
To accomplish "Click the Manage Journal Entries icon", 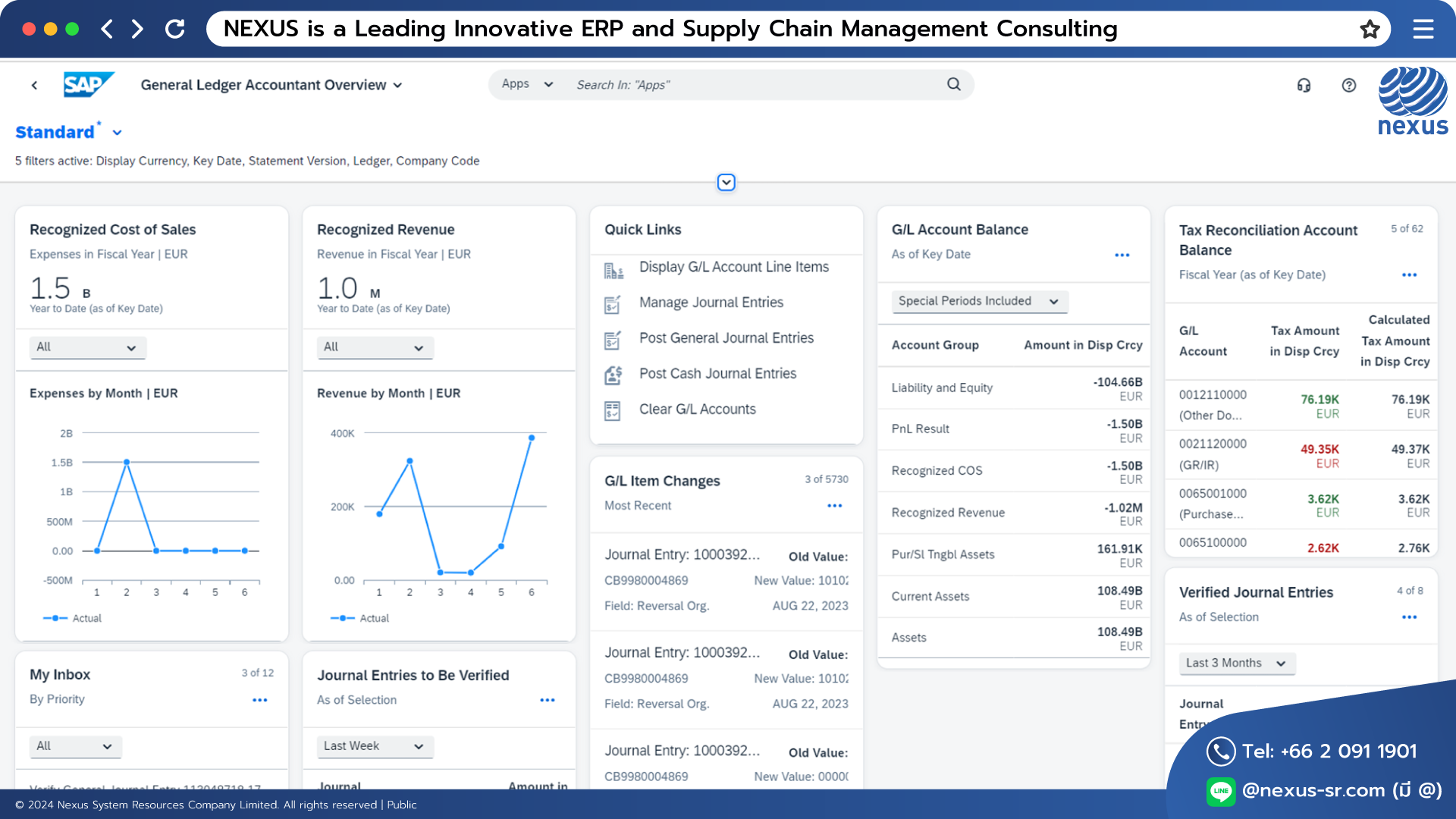I will tap(613, 304).
